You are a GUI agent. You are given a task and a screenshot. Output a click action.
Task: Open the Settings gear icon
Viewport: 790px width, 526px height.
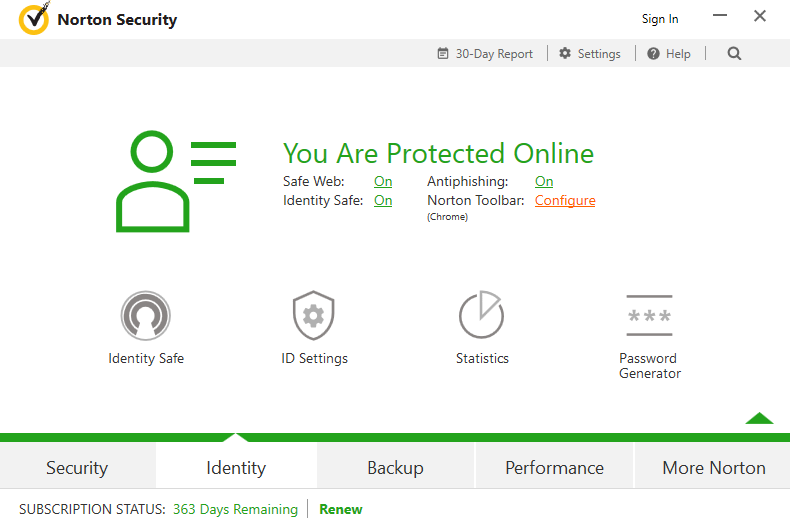[565, 53]
